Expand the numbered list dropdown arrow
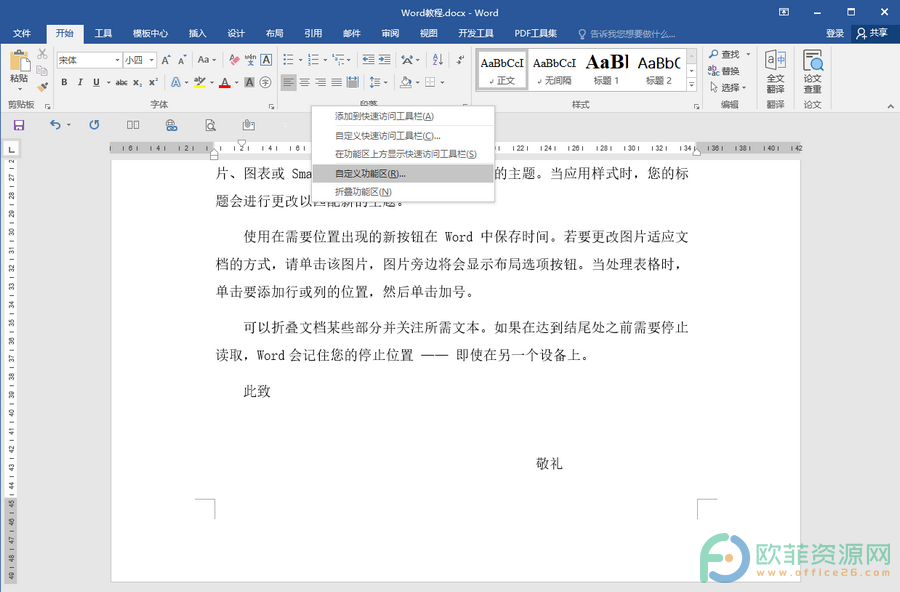 [x=325, y=60]
